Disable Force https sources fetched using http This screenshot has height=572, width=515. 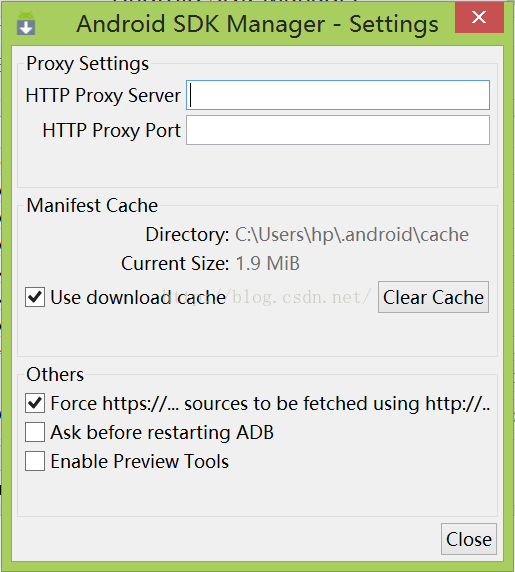(x=35, y=403)
